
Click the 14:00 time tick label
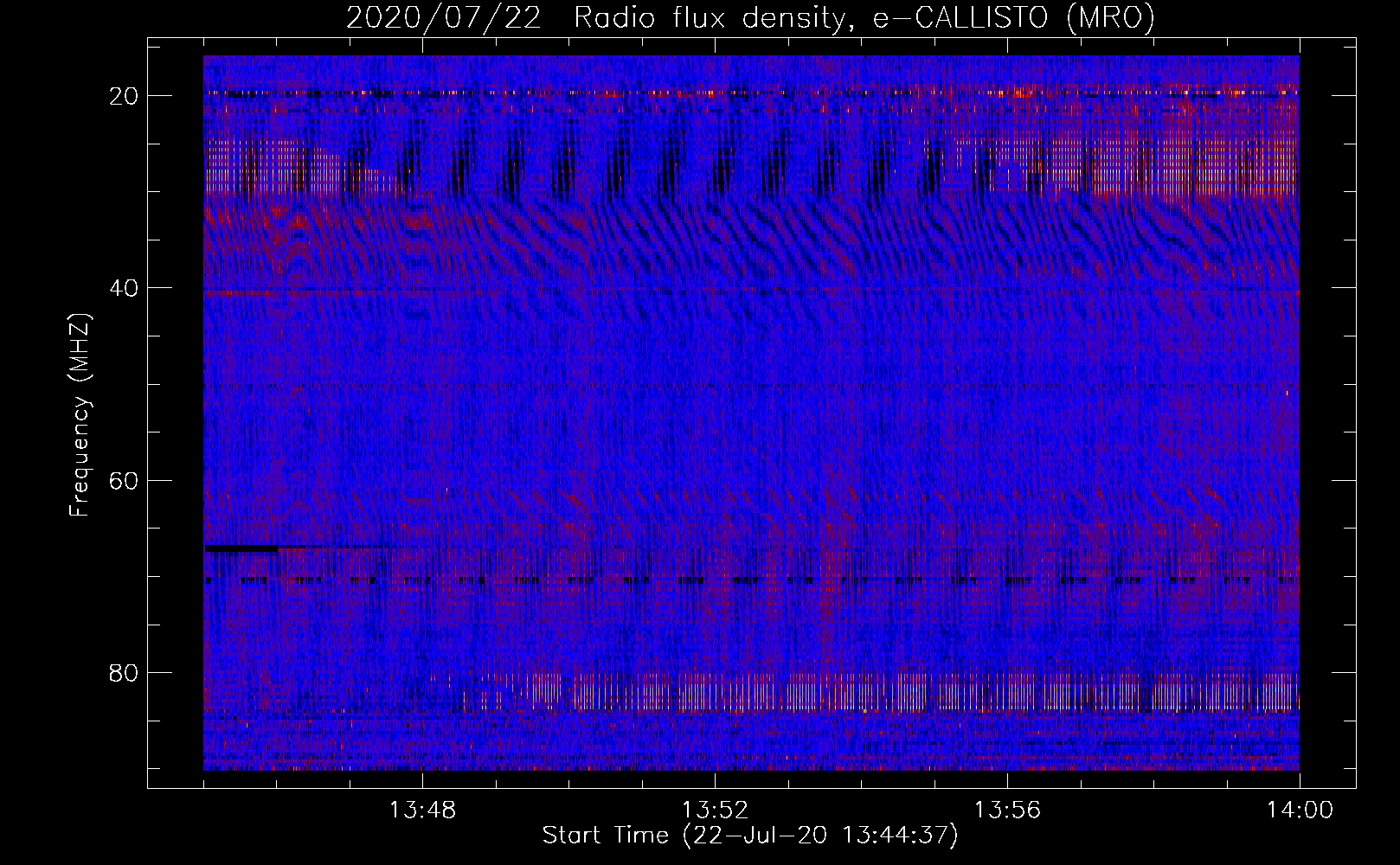tap(1300, 811)
